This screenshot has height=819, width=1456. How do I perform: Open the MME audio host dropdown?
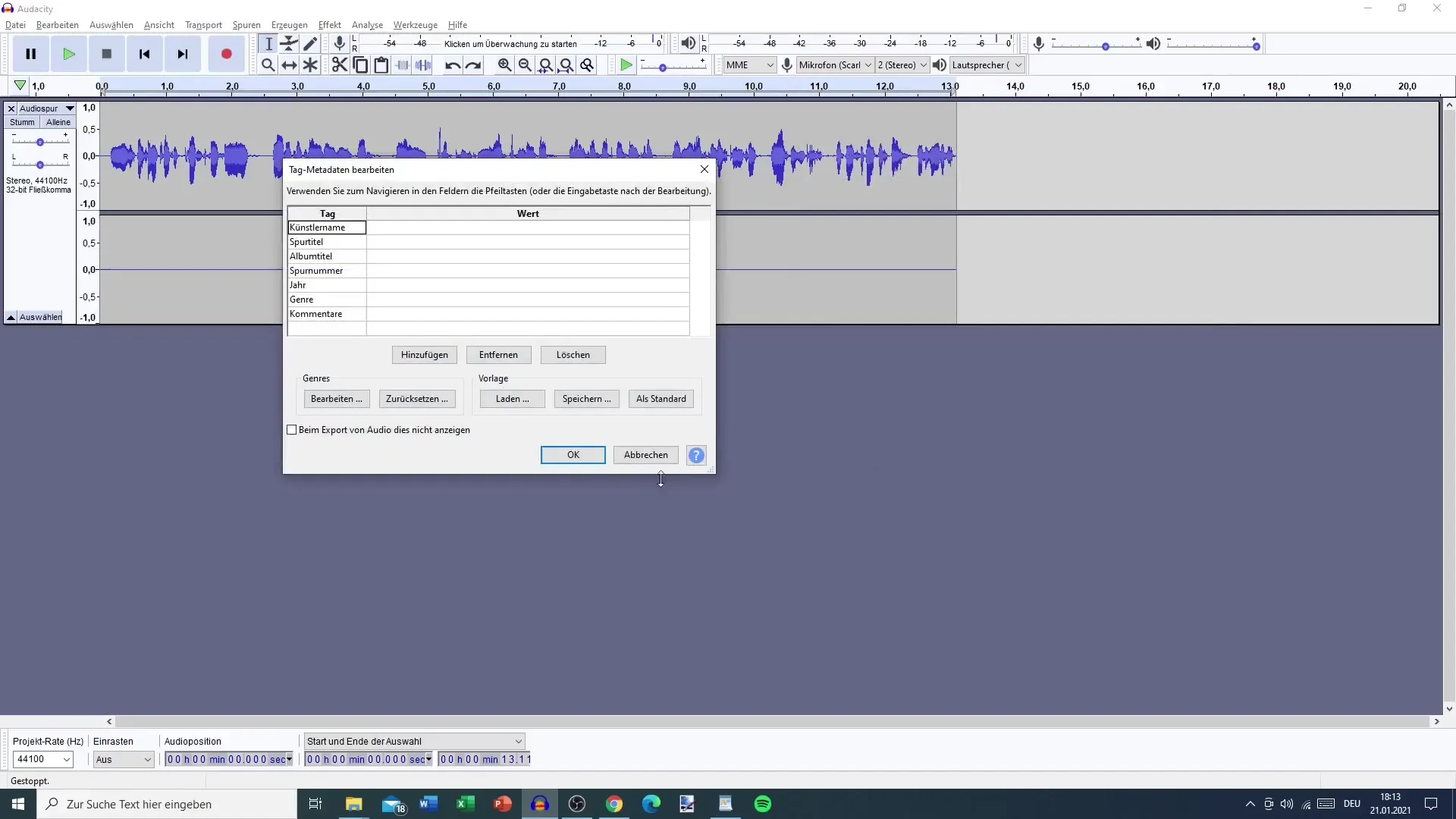(x=749, y=65)
